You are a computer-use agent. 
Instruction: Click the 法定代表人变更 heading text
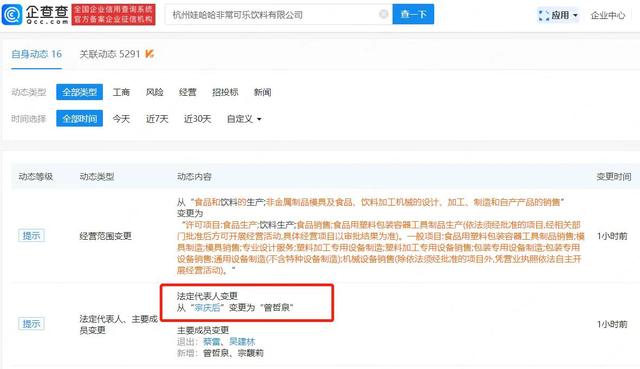(x=207, y=296)
